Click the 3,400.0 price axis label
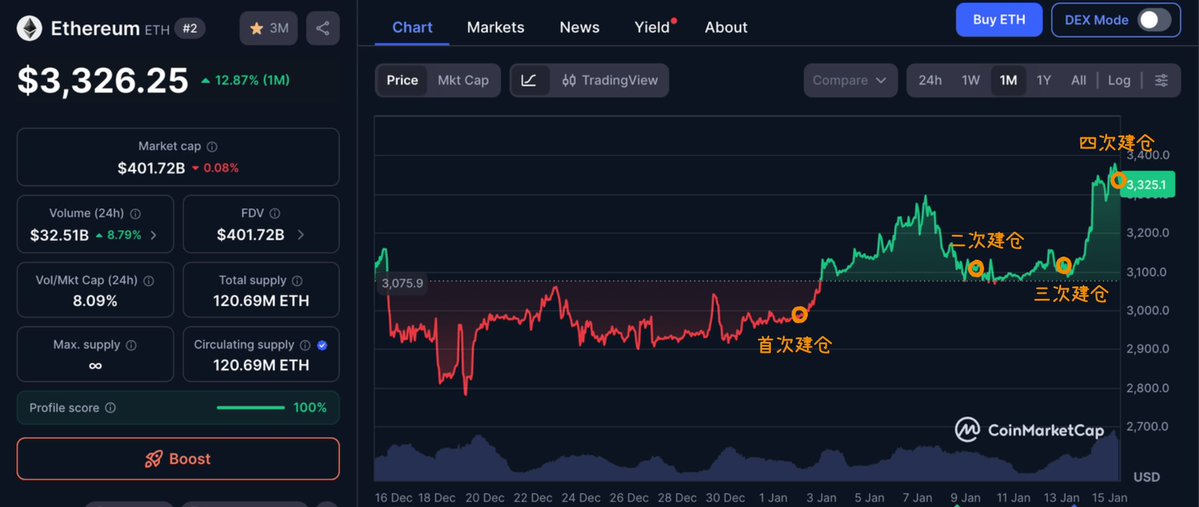1199x507 pixels. [1148, 154]
